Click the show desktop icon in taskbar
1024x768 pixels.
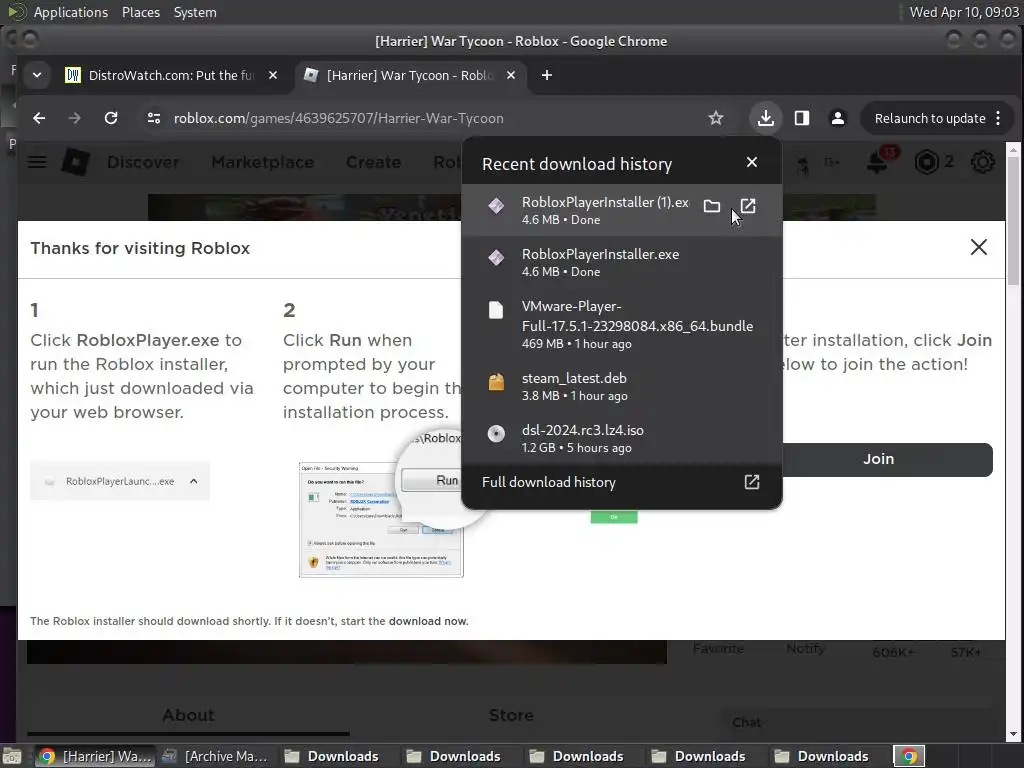tap(12, 756)
